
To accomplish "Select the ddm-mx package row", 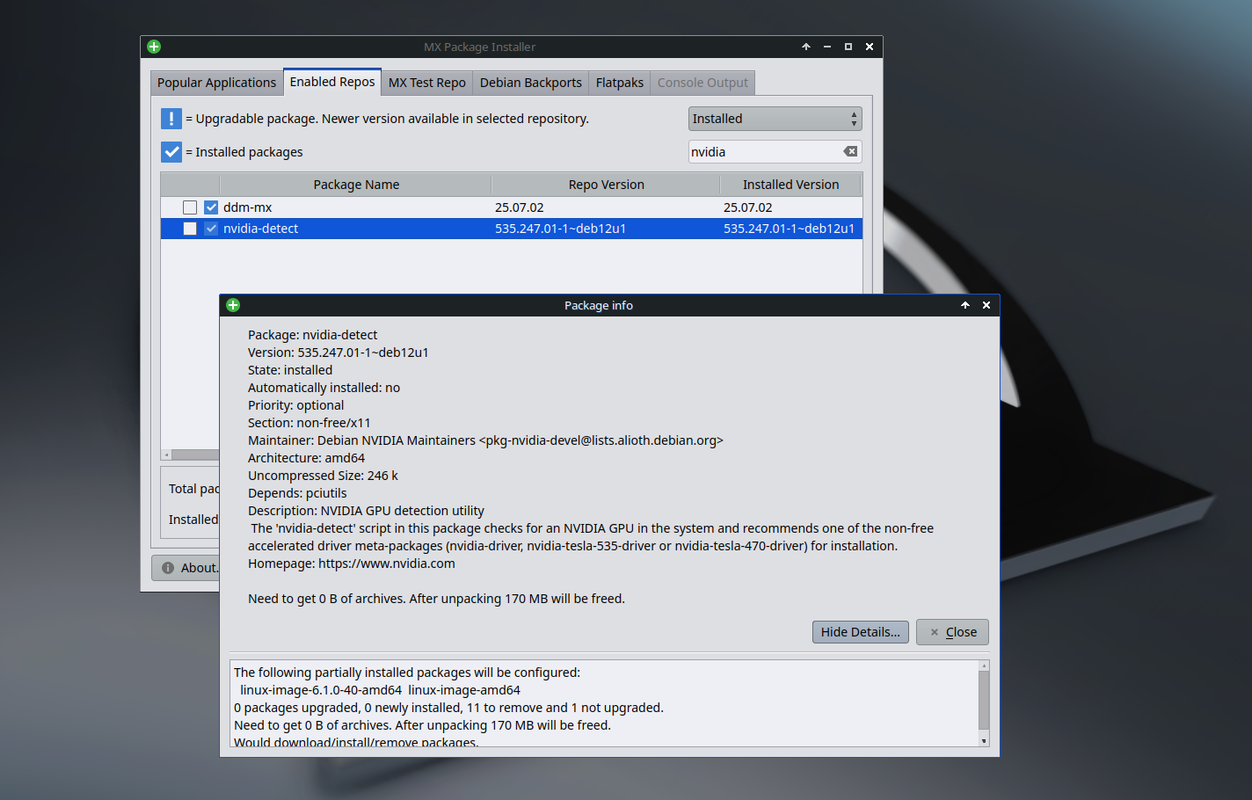I will coord(511,207).
